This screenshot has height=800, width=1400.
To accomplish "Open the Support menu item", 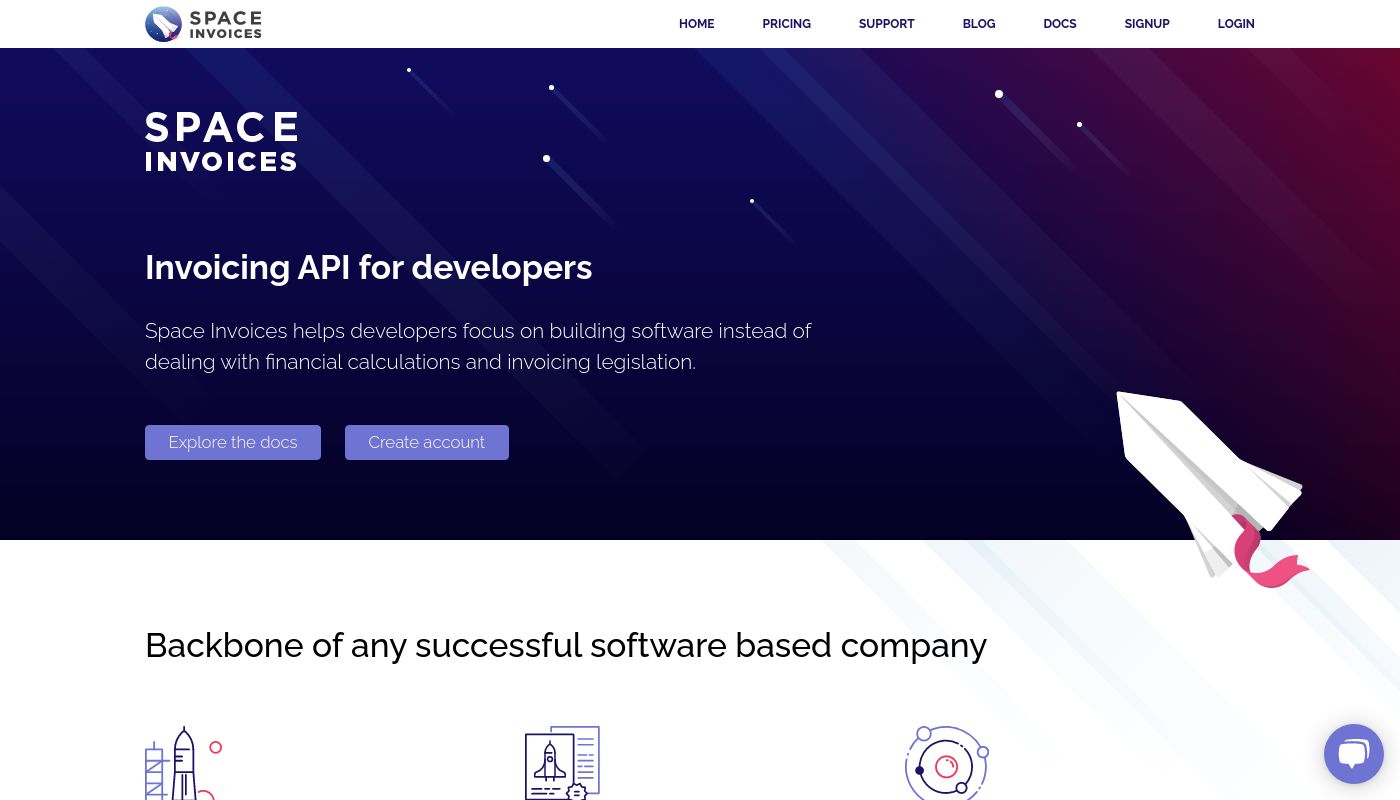I will tap(886, 24).
